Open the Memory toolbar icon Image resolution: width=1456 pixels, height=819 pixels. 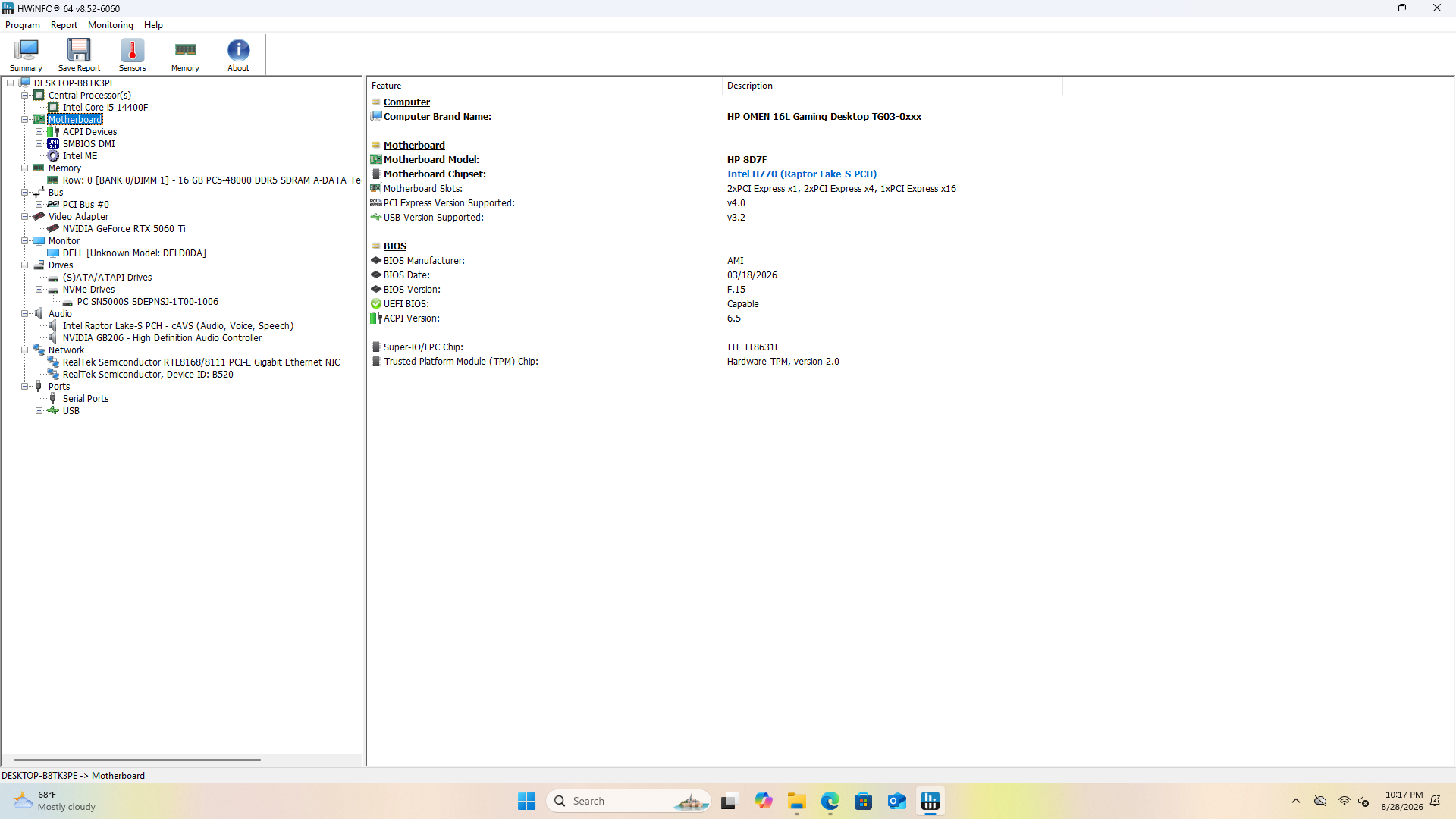point(185,55)
